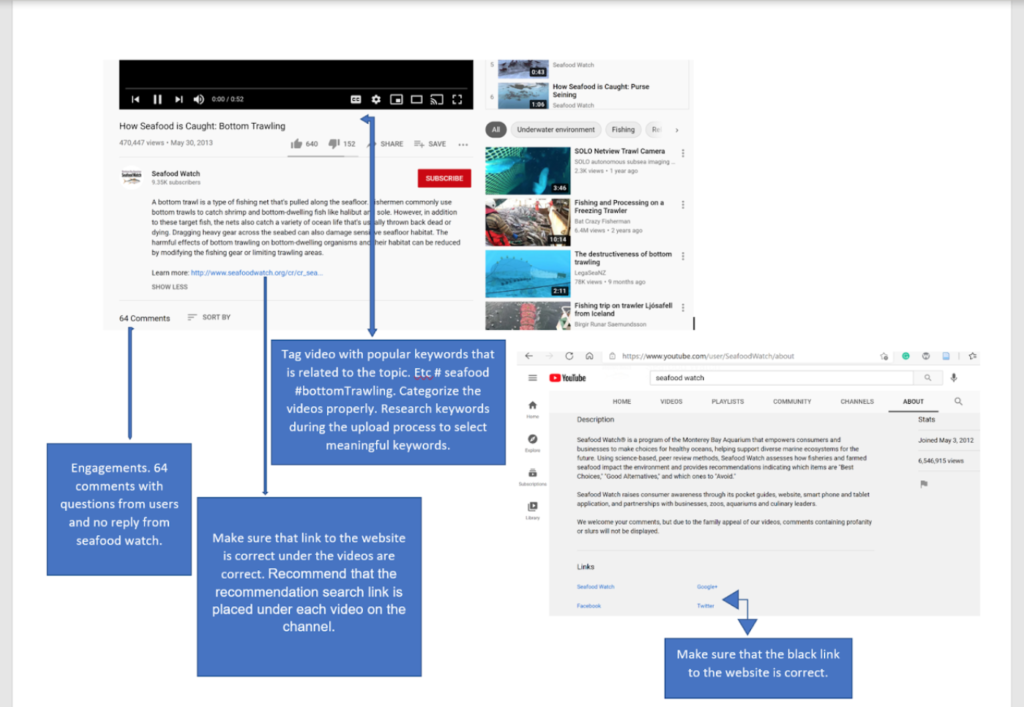1024x707 pixels.
Task: Toggle closed captions on the video
Action: click(x=356, y=99)
